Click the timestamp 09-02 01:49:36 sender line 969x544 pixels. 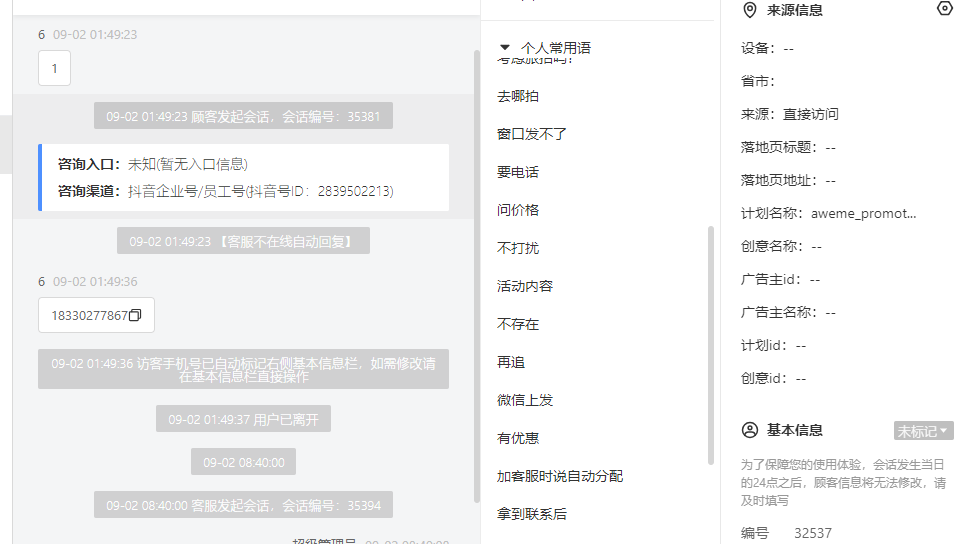88,282
